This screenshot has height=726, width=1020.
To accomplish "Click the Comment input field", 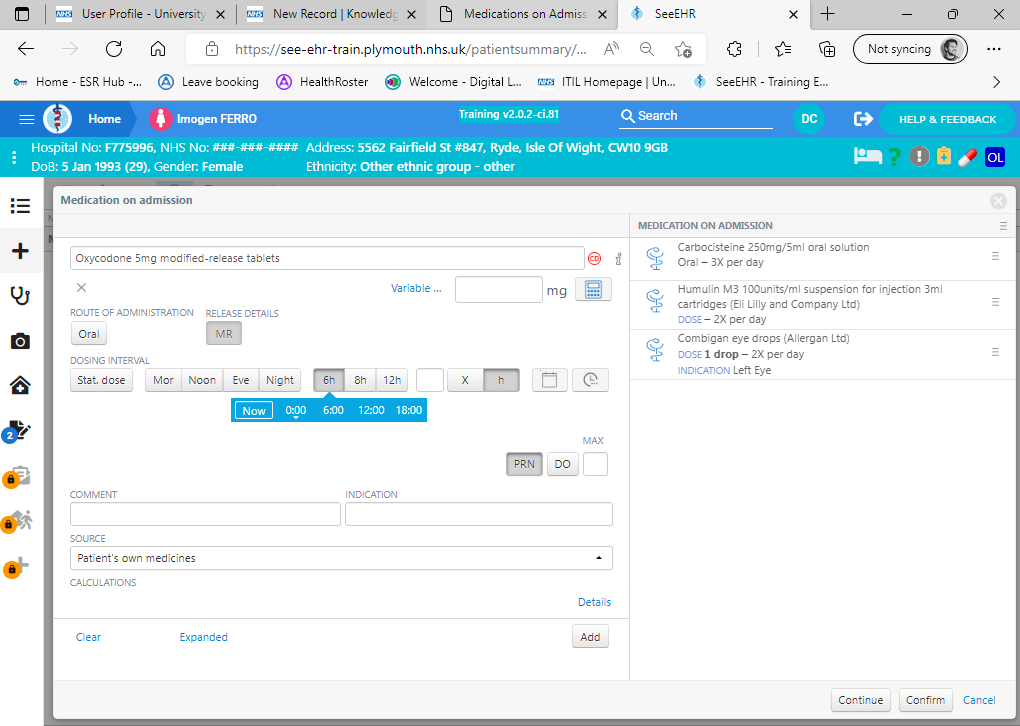I will pos(205,514).
